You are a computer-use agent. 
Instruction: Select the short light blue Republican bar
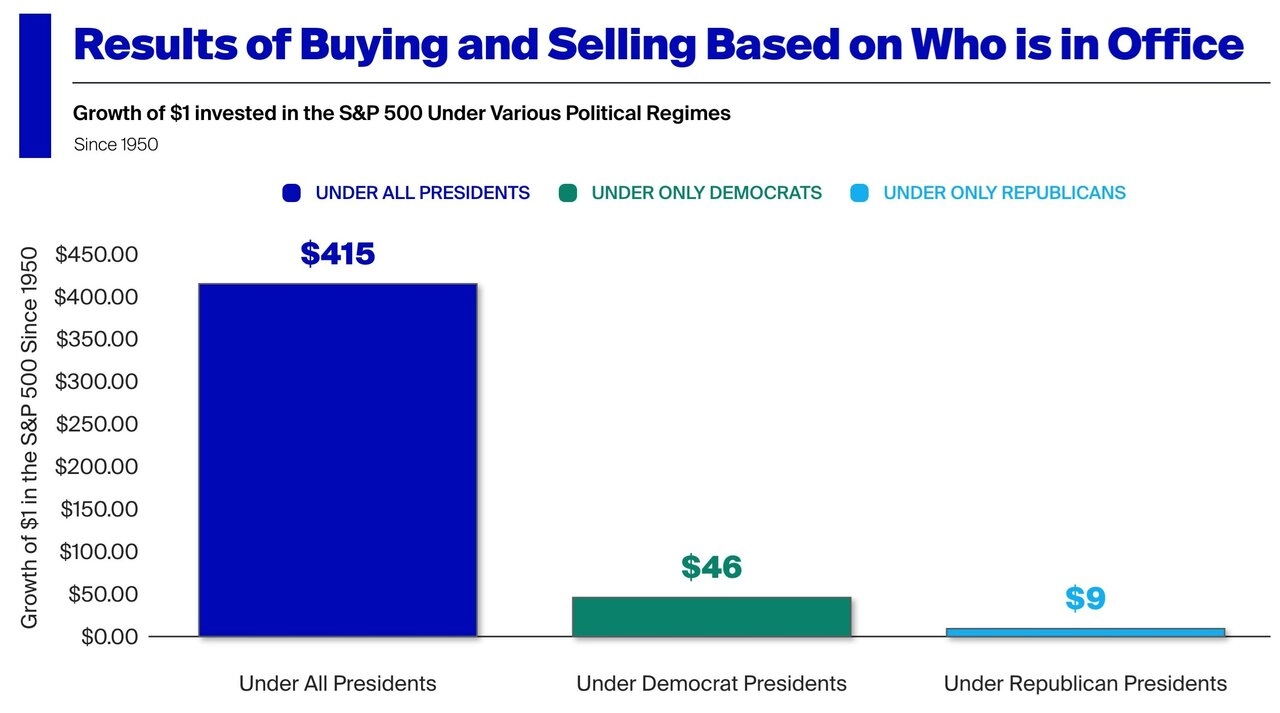(1085, 632)
